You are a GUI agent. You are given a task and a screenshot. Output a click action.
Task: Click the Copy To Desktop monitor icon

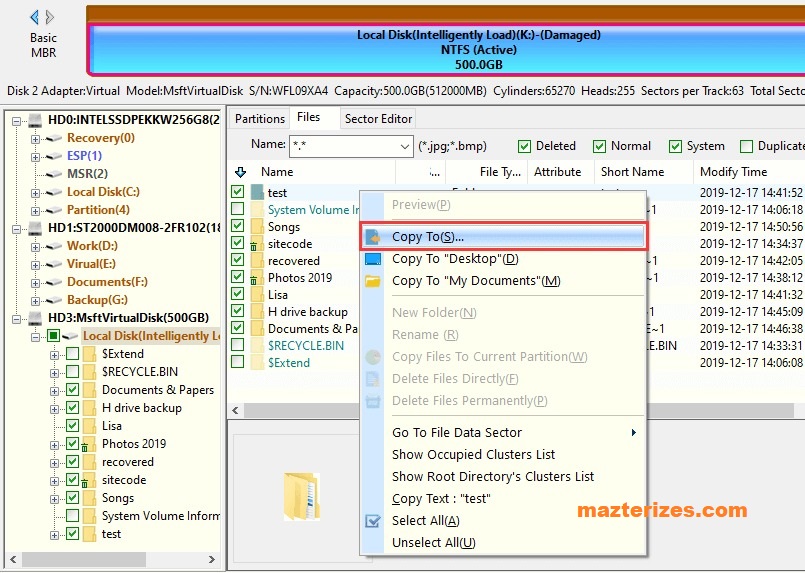pyautogui.click(x=373, y=259)
